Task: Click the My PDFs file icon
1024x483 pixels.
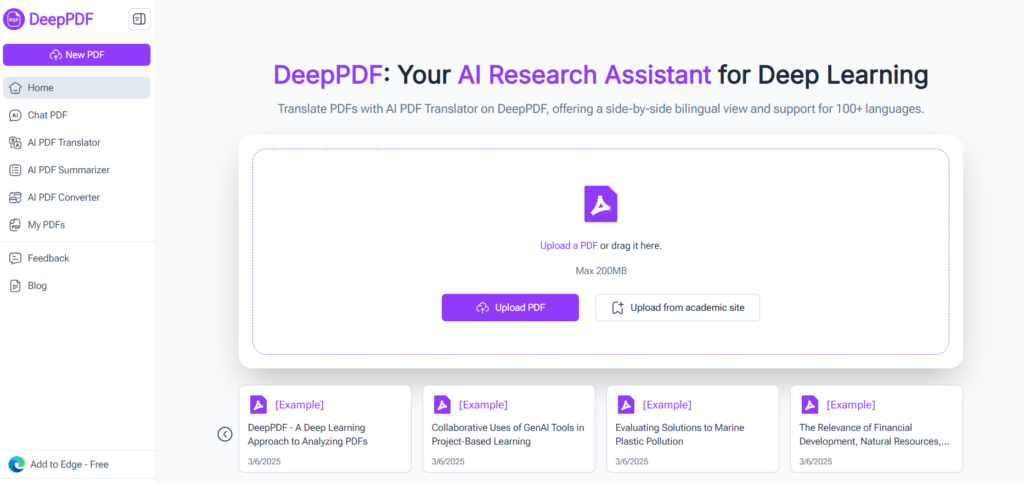Action: pyautogui.click(x=15, y=225)
